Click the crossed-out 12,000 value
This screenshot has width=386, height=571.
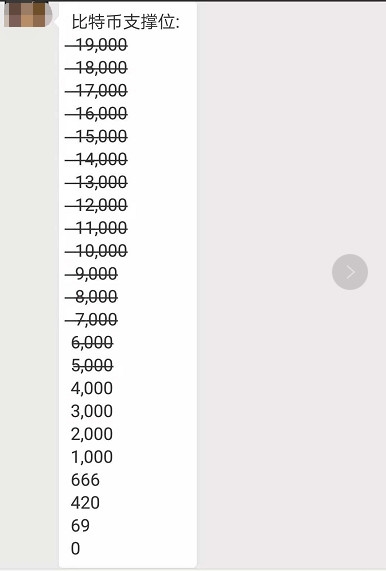96,205
